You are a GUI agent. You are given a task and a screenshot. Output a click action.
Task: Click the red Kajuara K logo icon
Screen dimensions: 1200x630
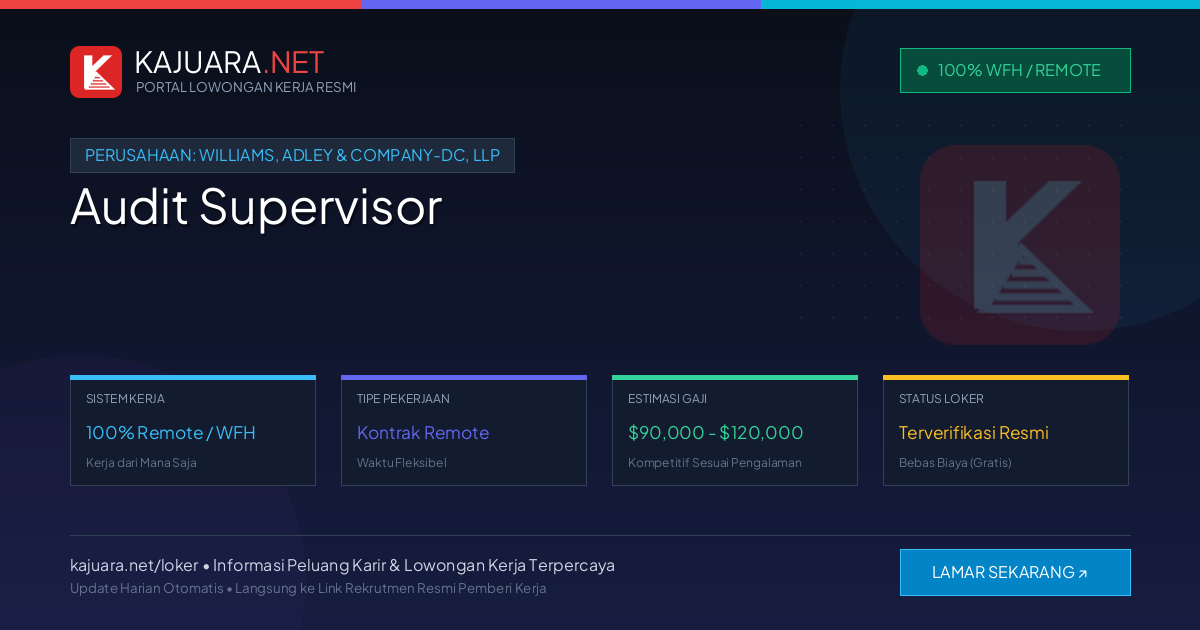tap(96, 72)
